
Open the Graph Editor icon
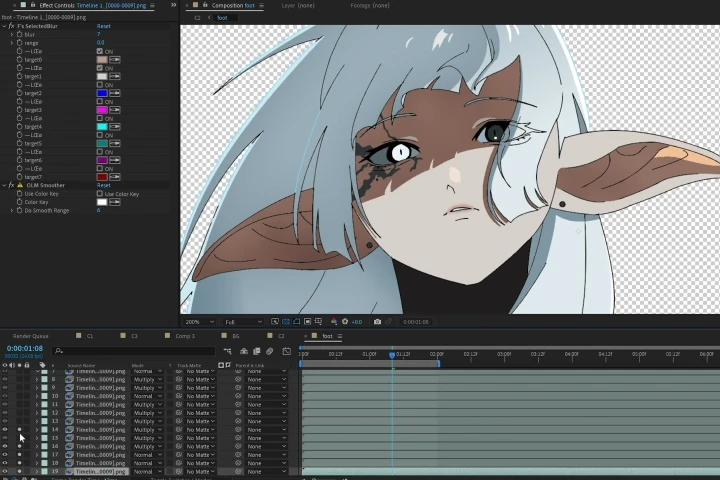[287, 351]
